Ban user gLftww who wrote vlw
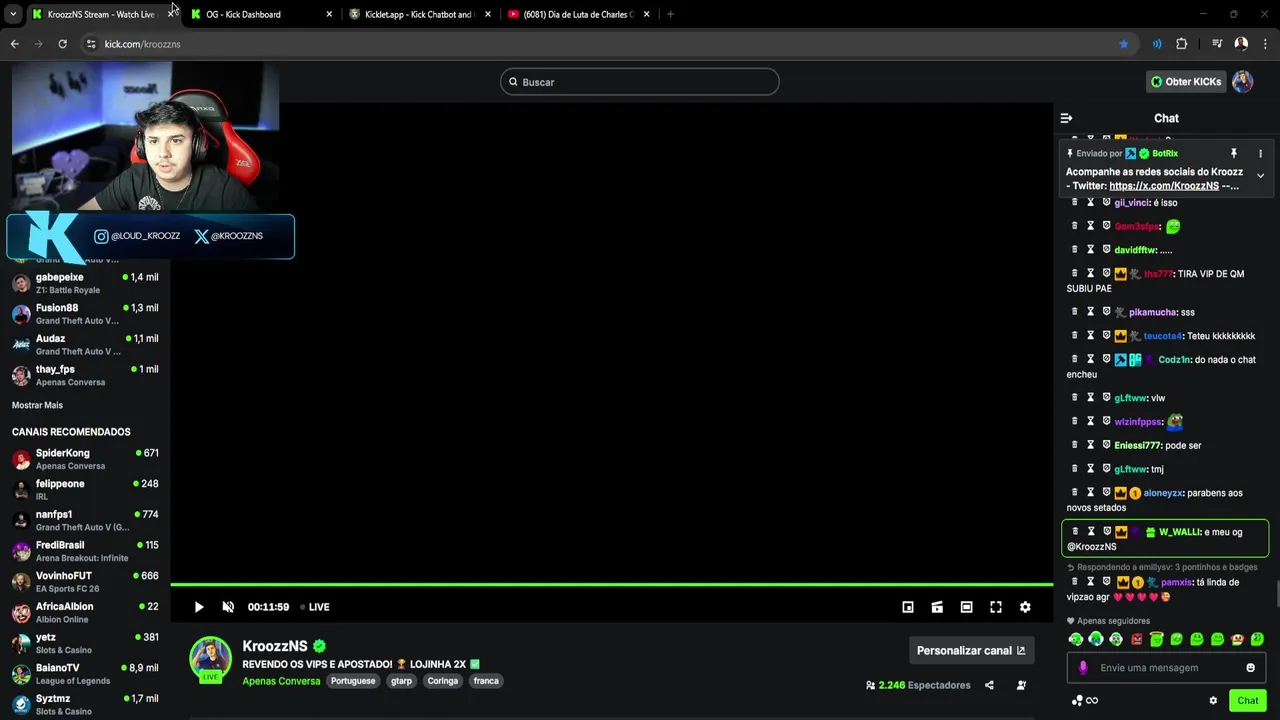Image resolution: width=1280 pixels, height=720 pixels. [1106, 398]
